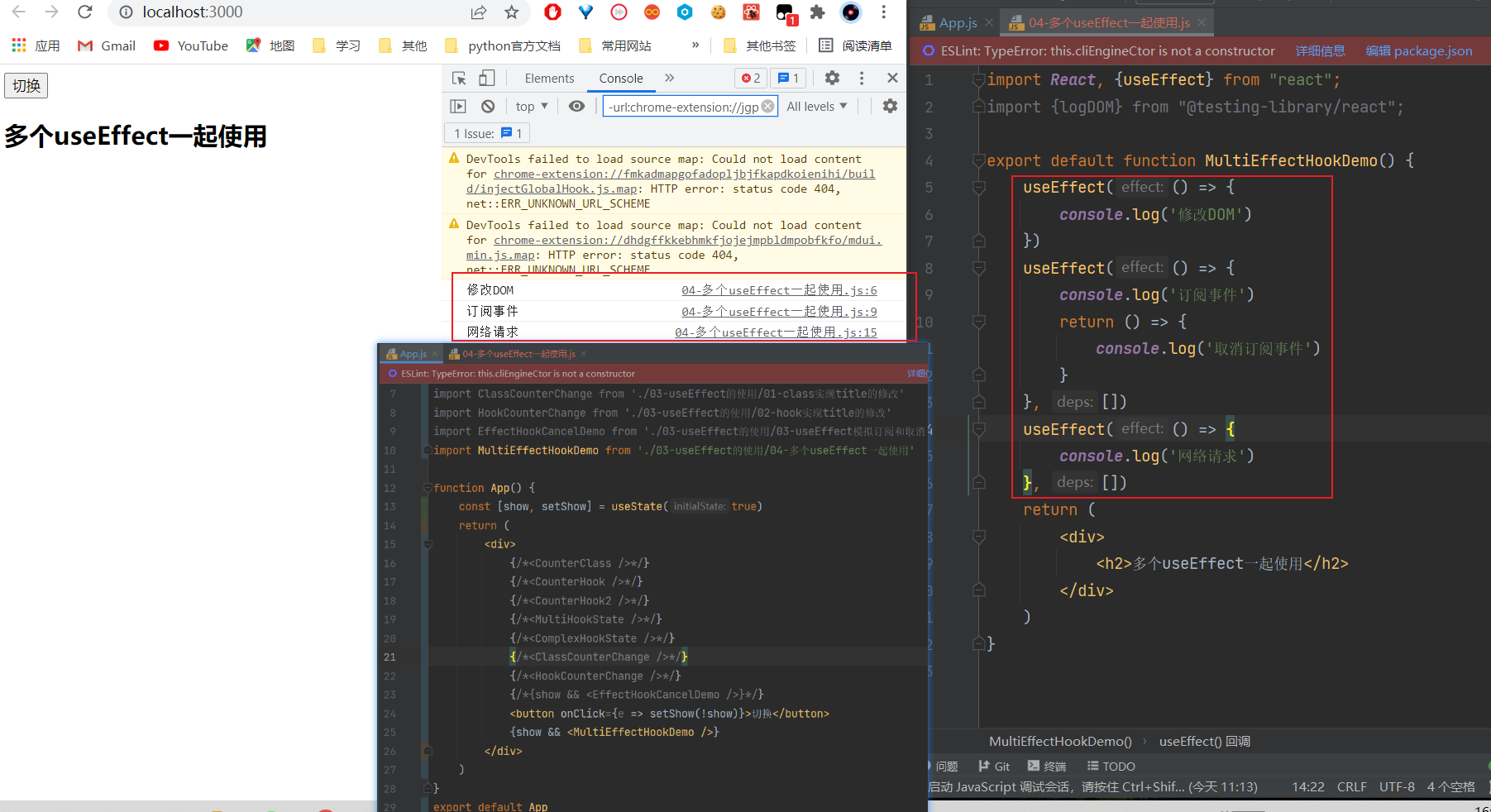This screenshot has height=812, width=1491.
Task: Click 编辑 package.json link
Action: point(1419,50)
